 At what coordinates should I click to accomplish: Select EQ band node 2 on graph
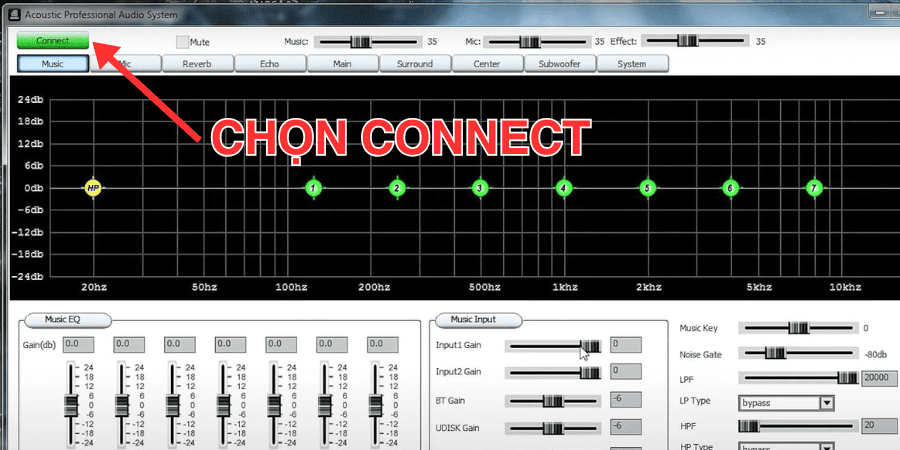click(397, 188)
